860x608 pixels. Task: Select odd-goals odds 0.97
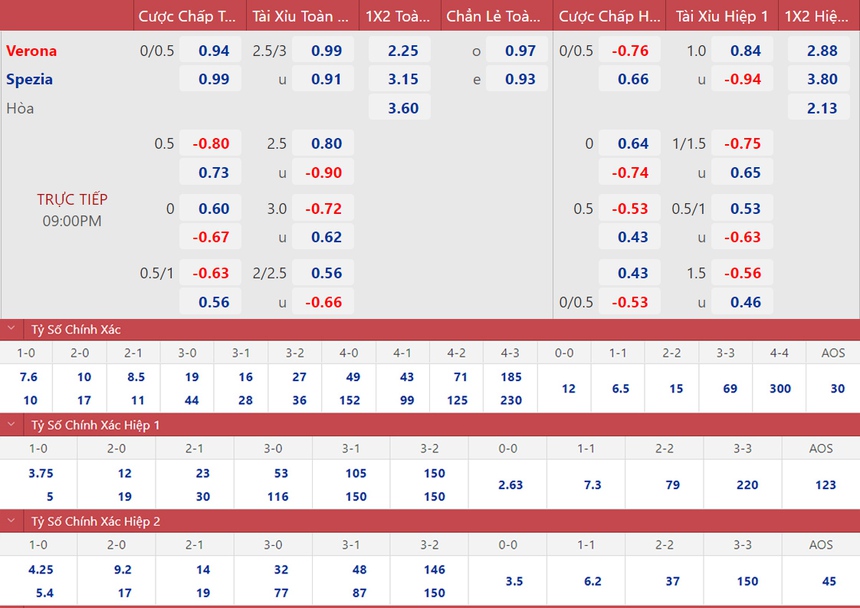tap(520, 51)
